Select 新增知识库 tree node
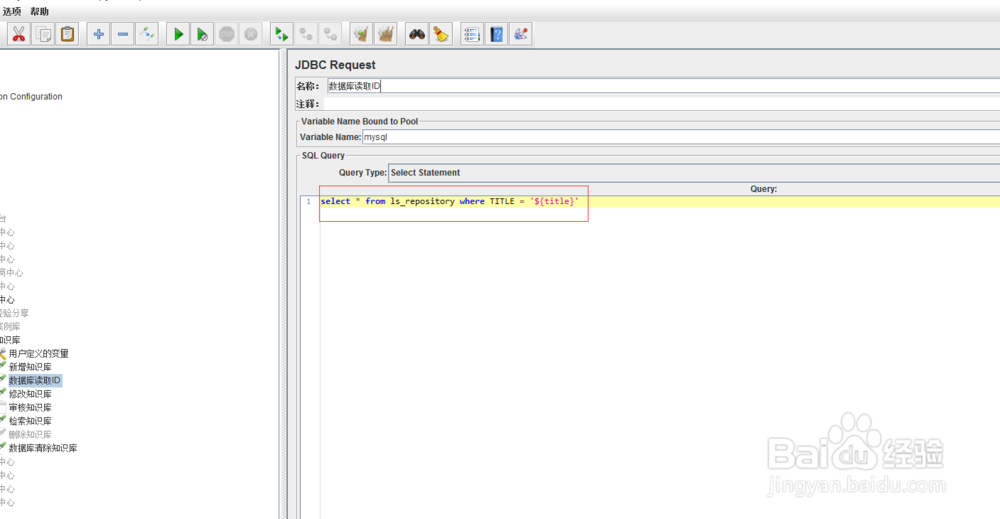This screenshot has height=519, width=1000. (x=30, y=367)
